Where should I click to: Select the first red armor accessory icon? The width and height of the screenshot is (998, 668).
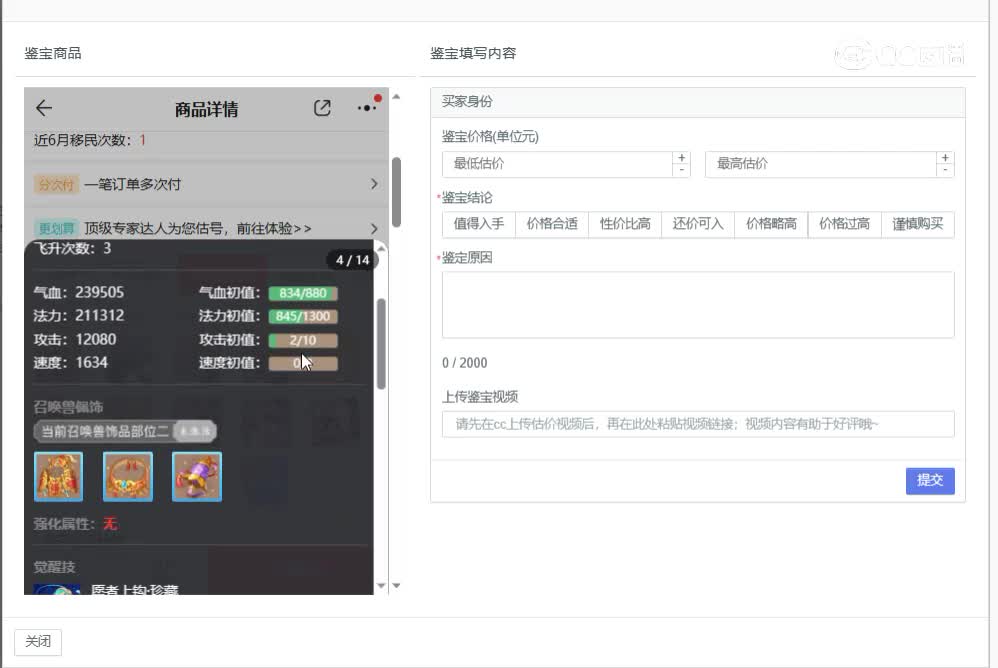pos(58,476)
